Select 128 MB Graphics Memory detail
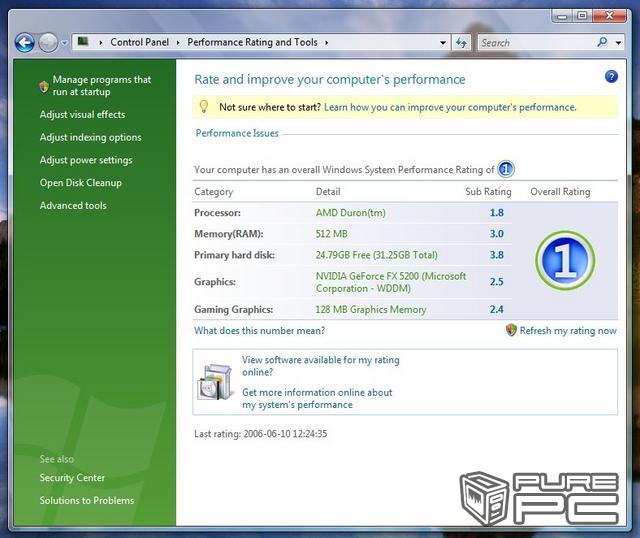Screen dimensions: 640x538 pyautogui.click(x=371, y=309)
